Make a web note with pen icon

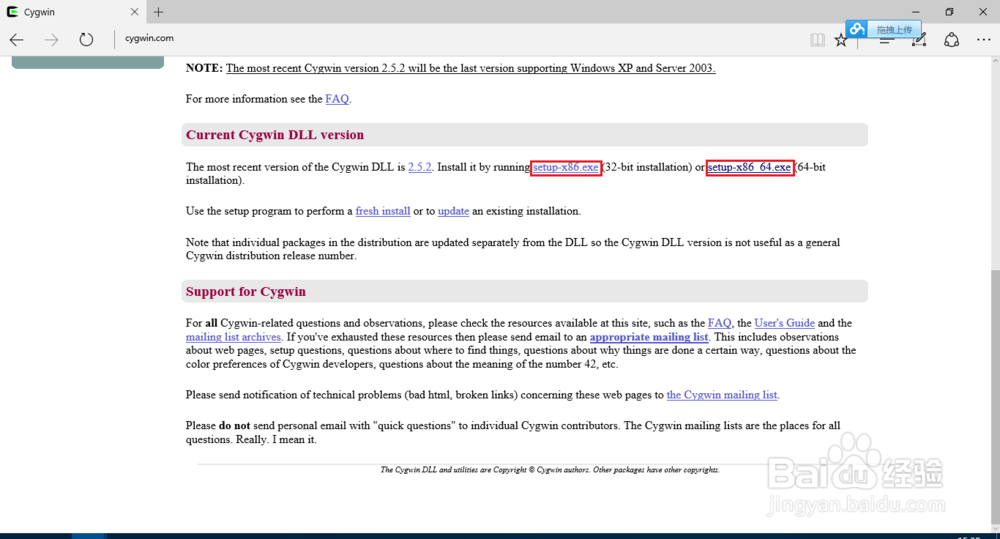click(x=919, y=40)
